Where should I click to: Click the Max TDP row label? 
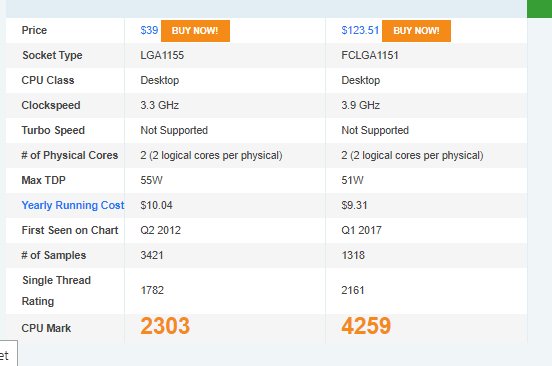point(44,180)
